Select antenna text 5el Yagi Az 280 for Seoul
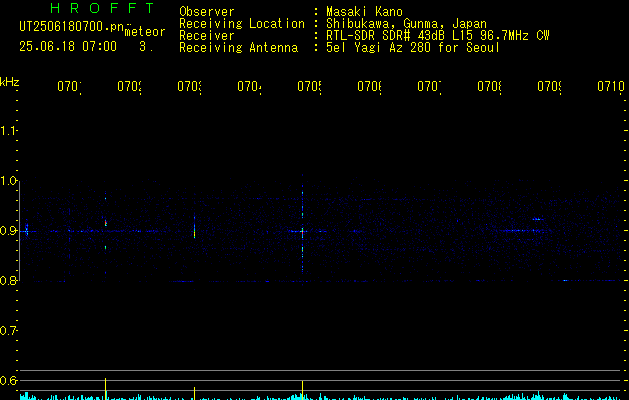Screen dimensions: 629x400 click(x=413, y=48)
